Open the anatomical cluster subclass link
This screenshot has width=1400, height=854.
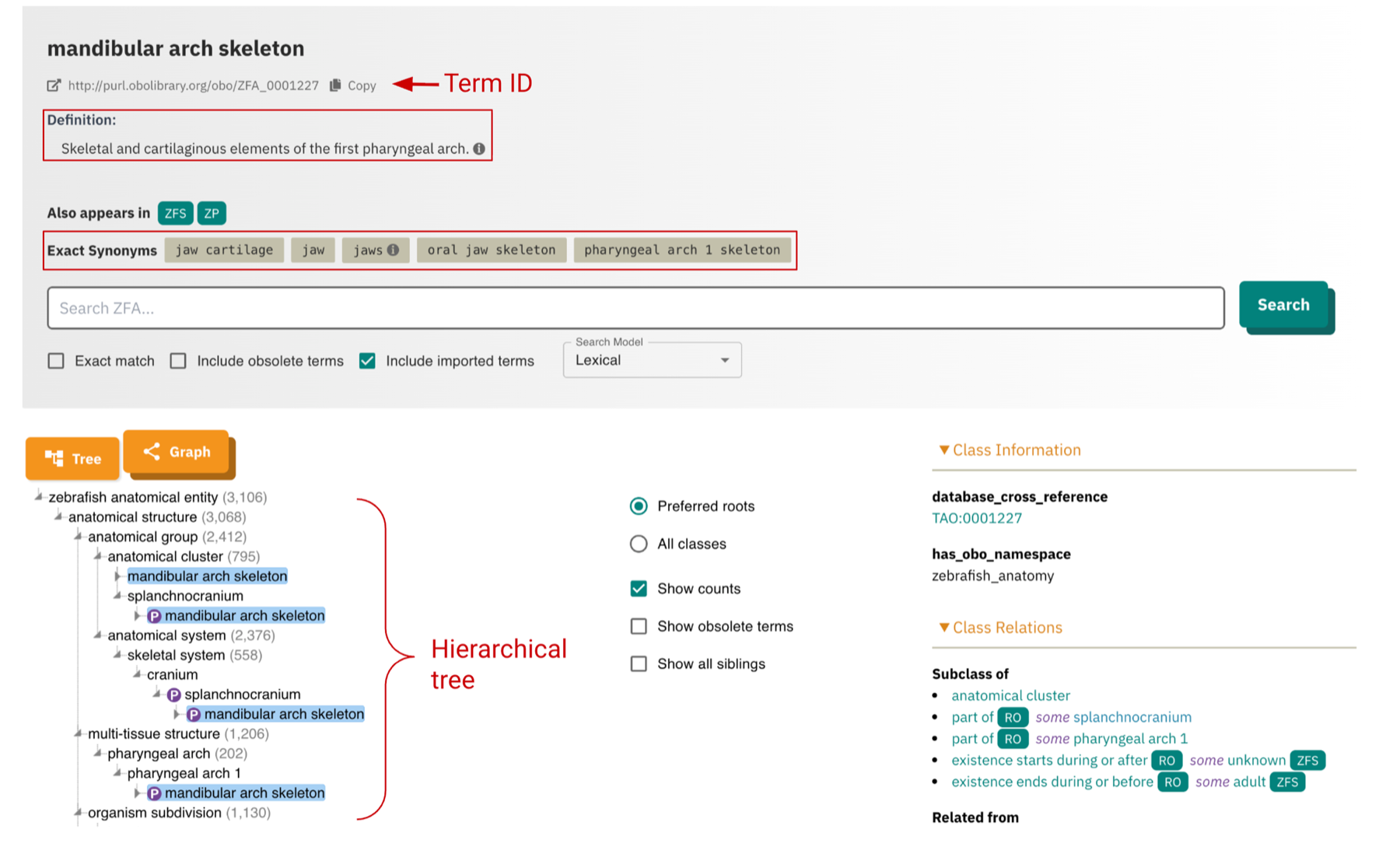[1010, 695]
